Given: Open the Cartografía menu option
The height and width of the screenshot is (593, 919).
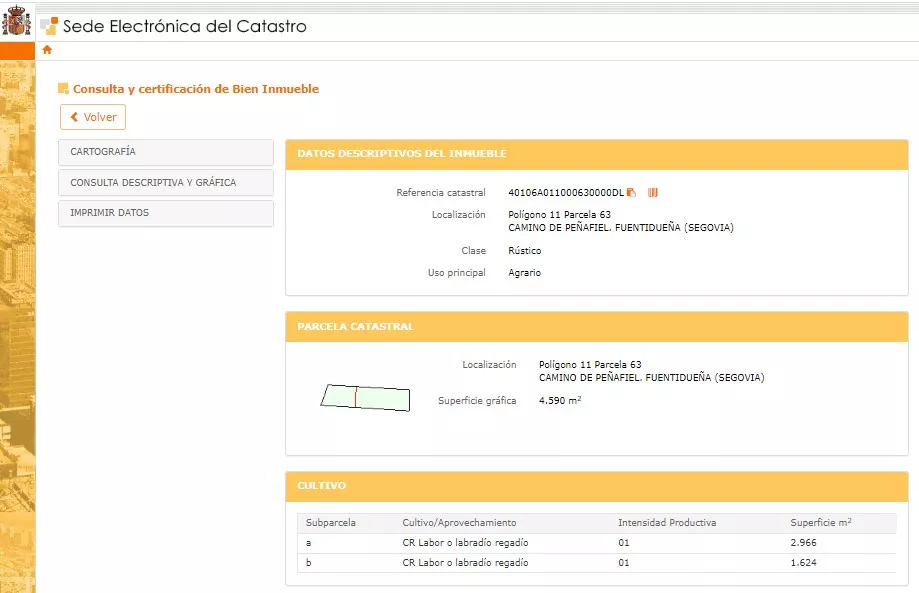Looking at the screenshot, I should [166, 152].
